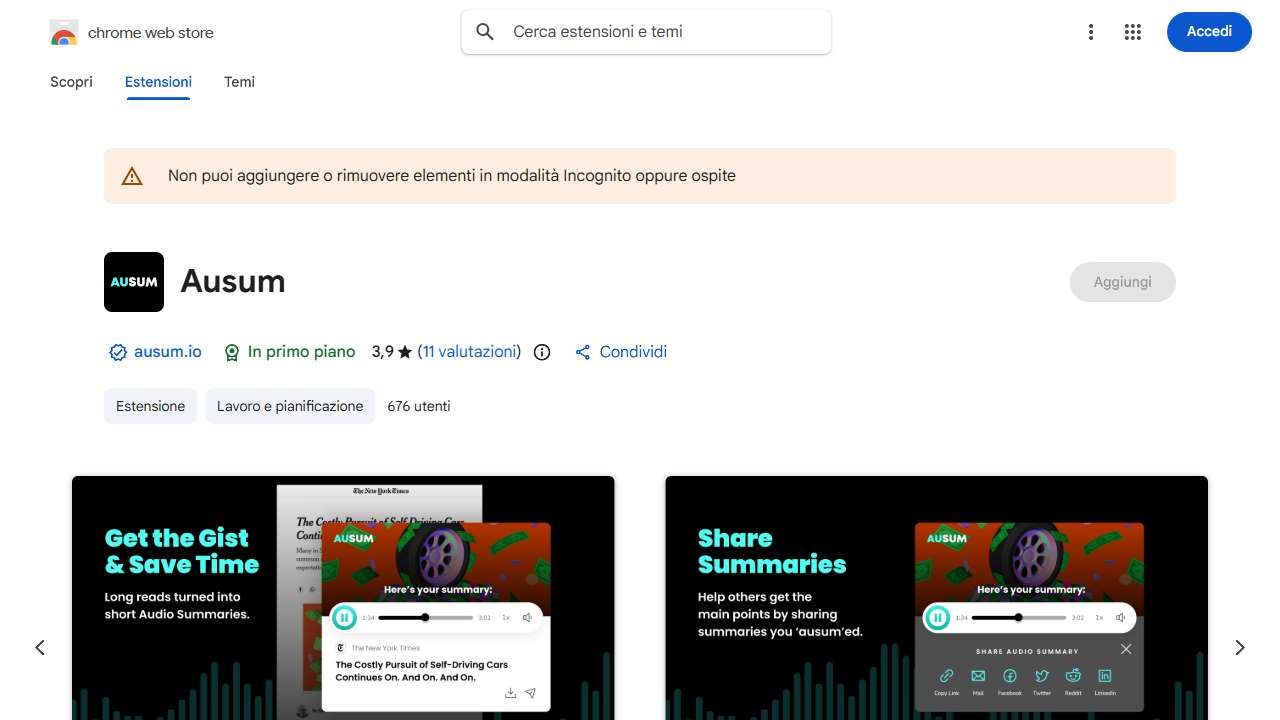Viewport: 1280px width, 720px height.
Task: Show next screenshot with right arrow
Action: tap(1240, 648)
